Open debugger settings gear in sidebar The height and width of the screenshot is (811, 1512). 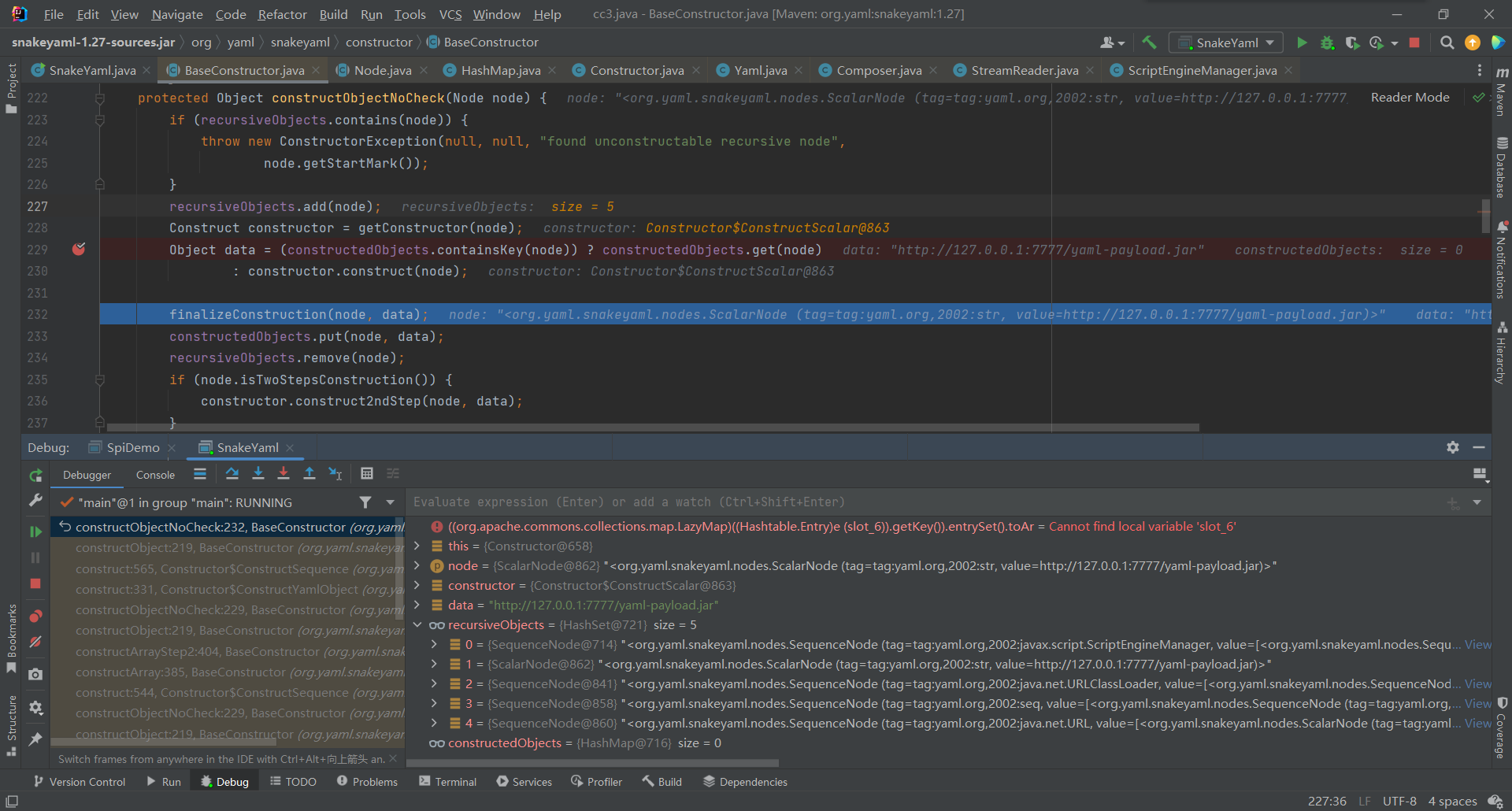click(x=35, y=708)
